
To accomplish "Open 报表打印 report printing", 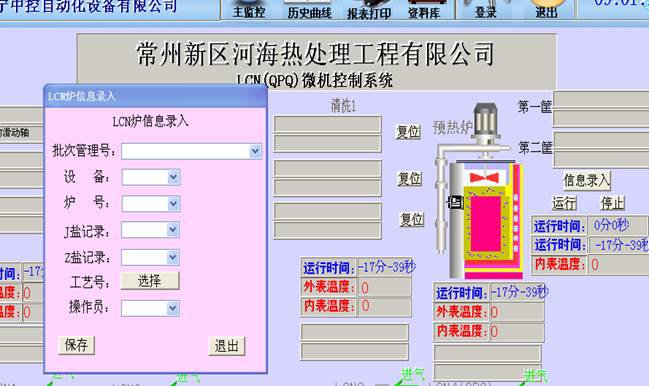I will click(369, 9).
